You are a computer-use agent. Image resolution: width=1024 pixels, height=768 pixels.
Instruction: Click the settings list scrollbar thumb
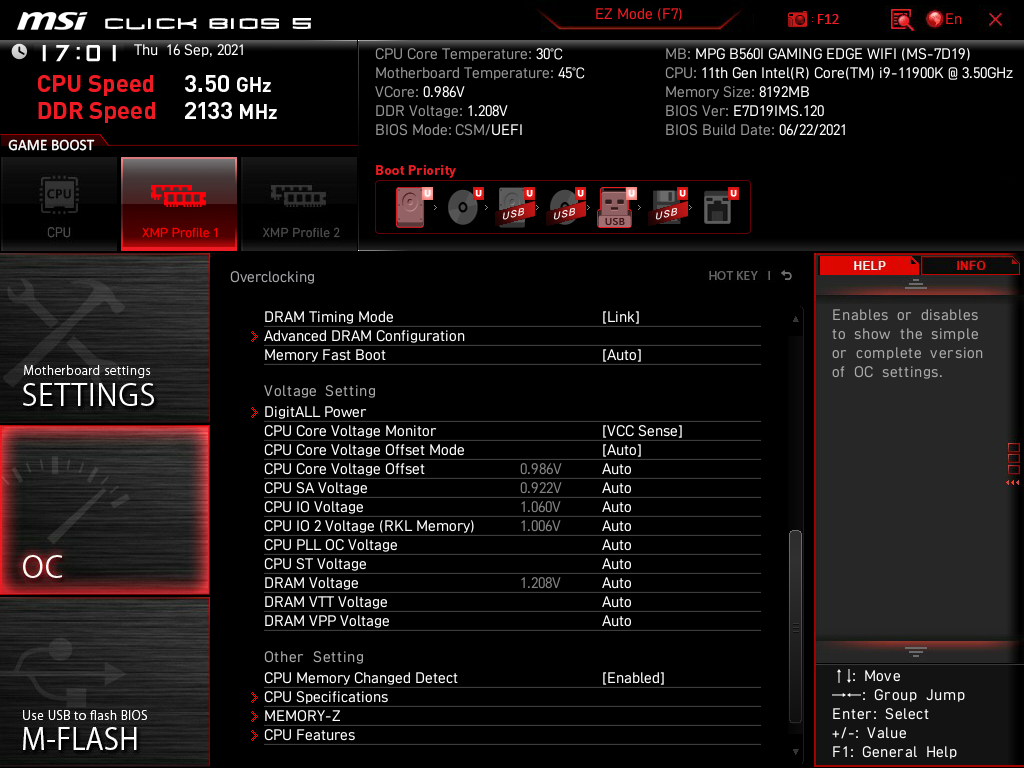[795, 627]
